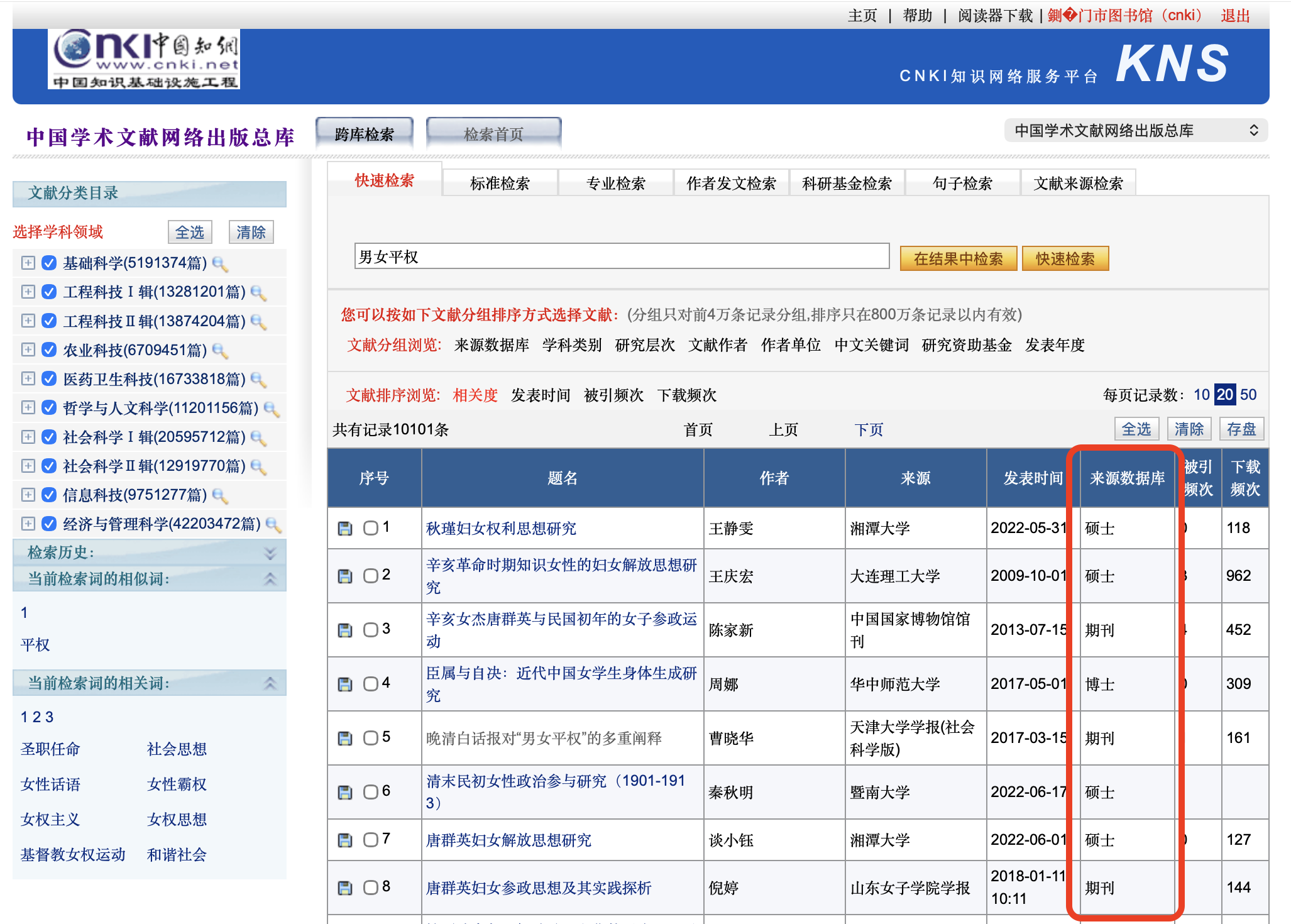Go to the 下页 next page link
1291x924 pixels.
point(869,430)
